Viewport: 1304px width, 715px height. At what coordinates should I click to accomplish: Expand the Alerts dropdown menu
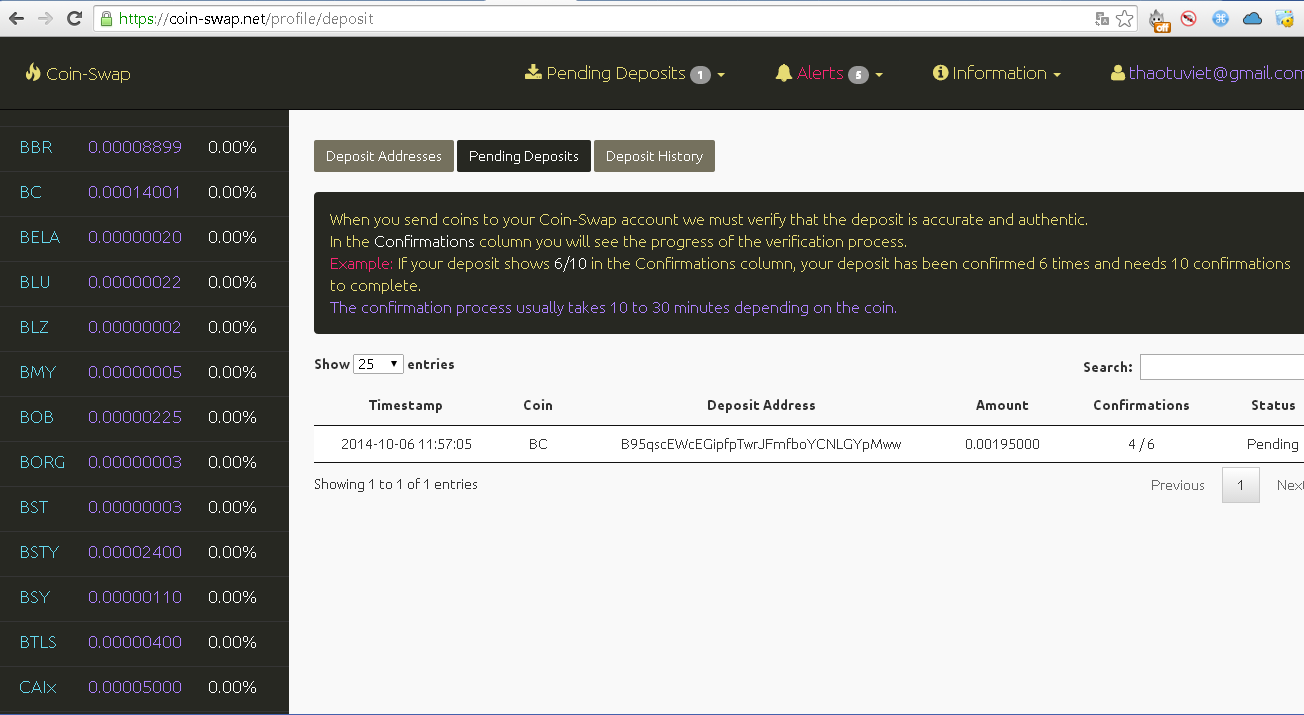pyautogui.click(x=829, y=73)
